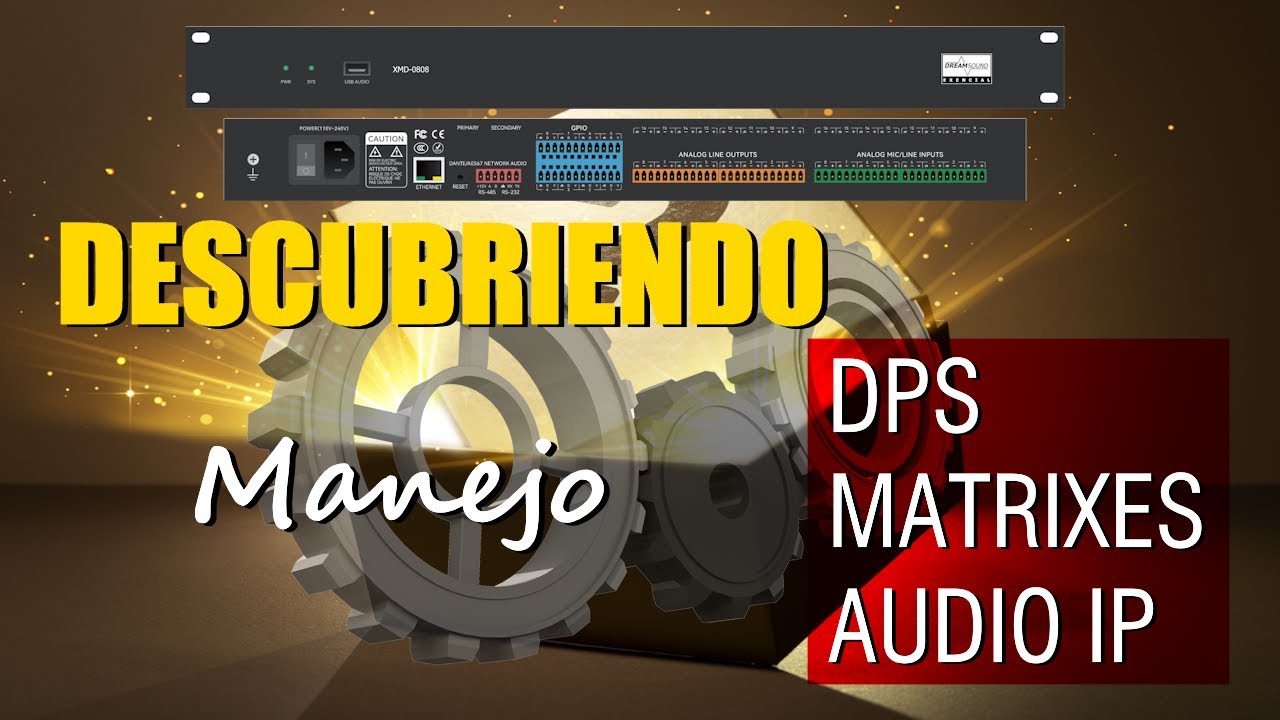
Task: Click the DreamSound logo on front panel
Action: point(967,68)
